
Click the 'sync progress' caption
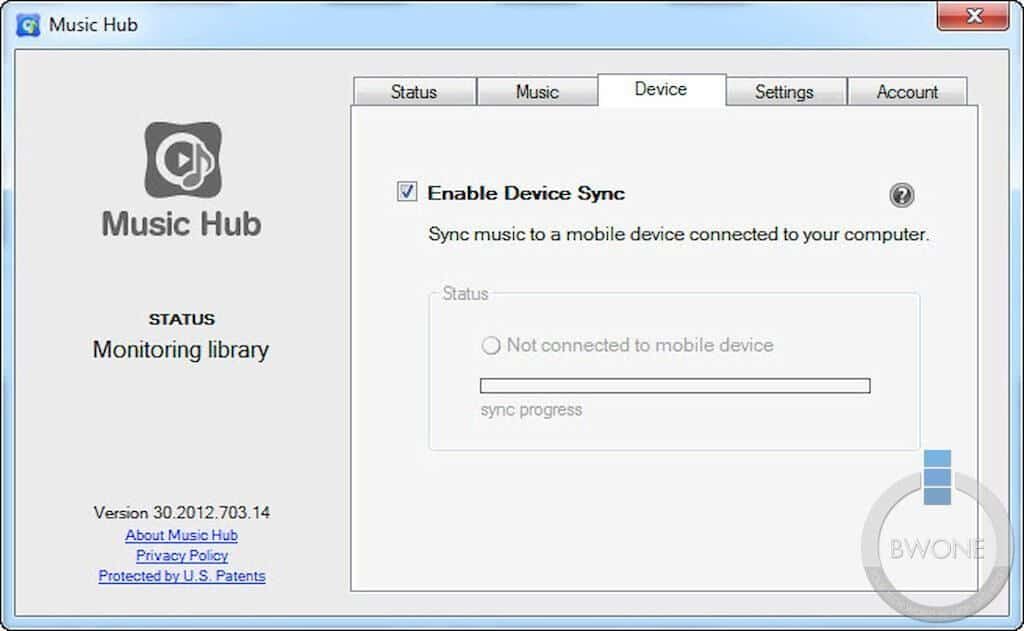click(531, 410)
